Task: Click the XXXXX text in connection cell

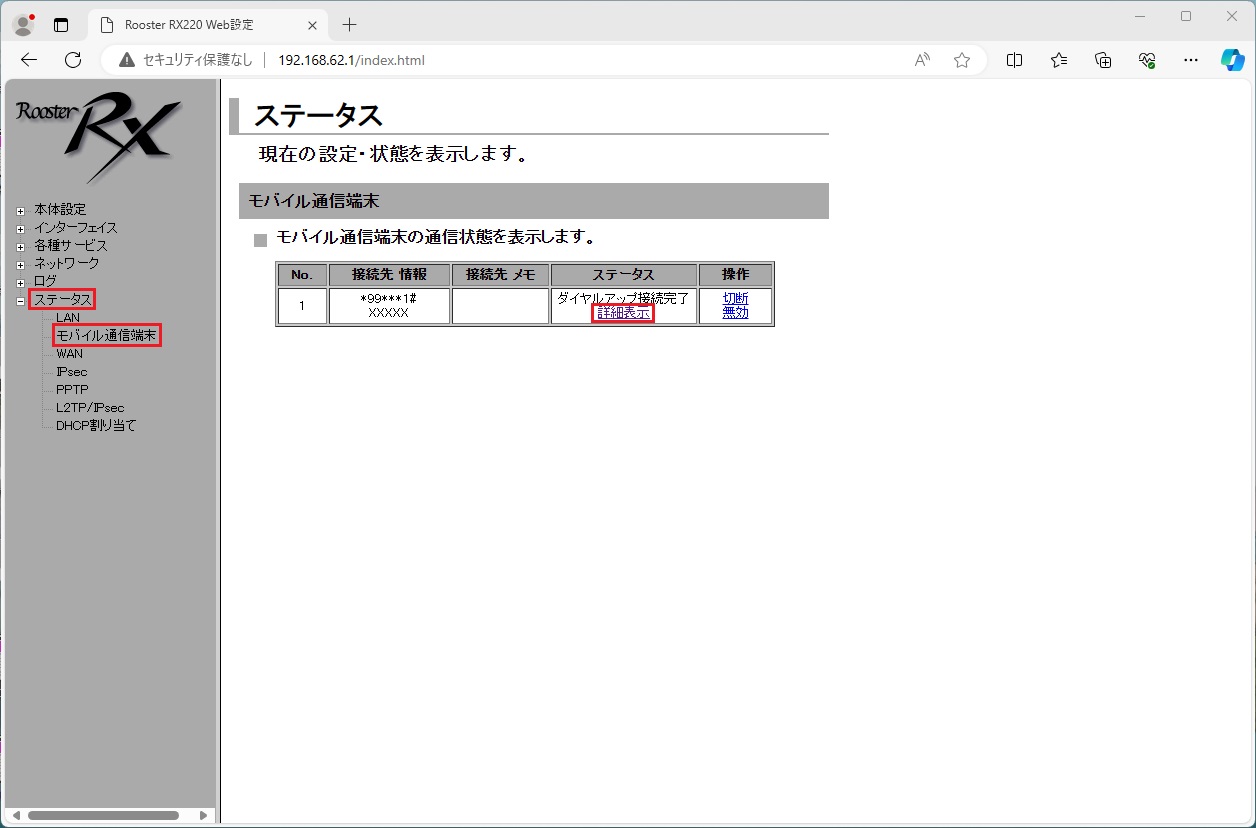Action: [388, 313]
